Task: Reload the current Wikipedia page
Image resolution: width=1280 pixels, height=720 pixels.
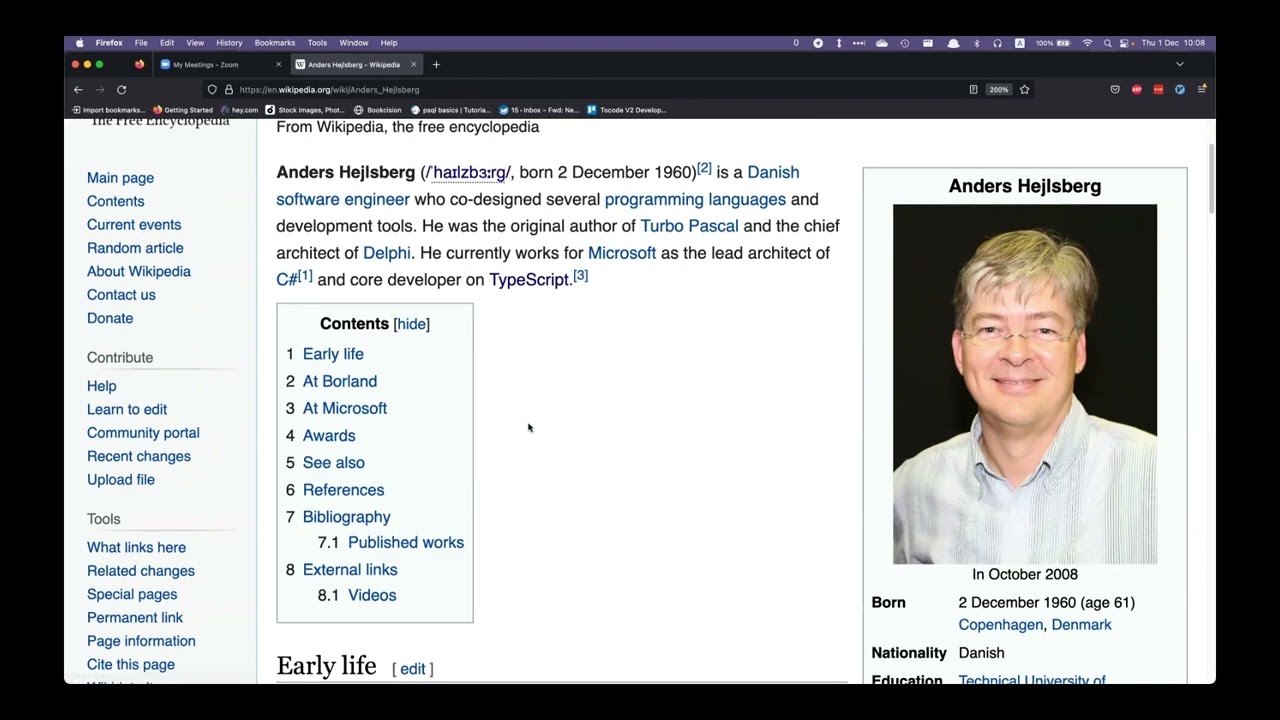Action: click(x=122, y=90)
